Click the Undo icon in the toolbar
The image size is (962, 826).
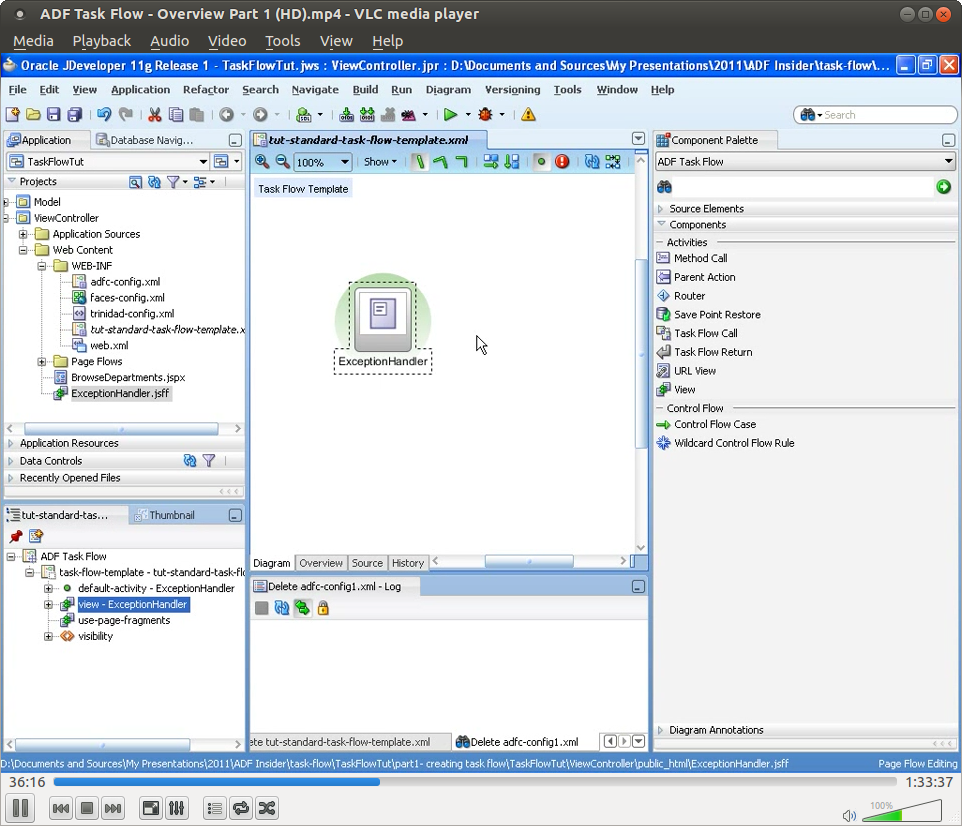[x=105, y=114]
